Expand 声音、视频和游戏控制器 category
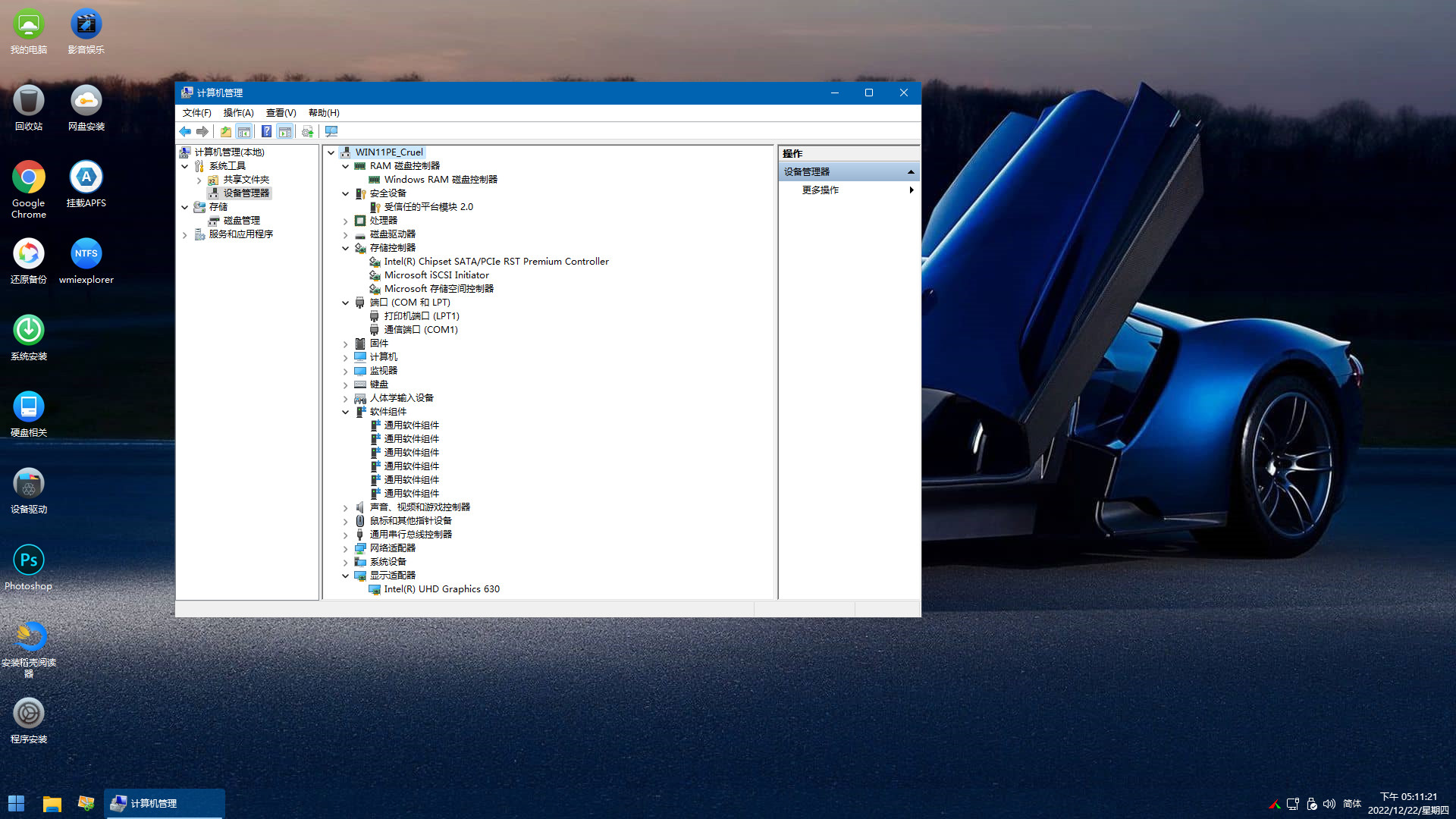 click(x=346, y=507)
